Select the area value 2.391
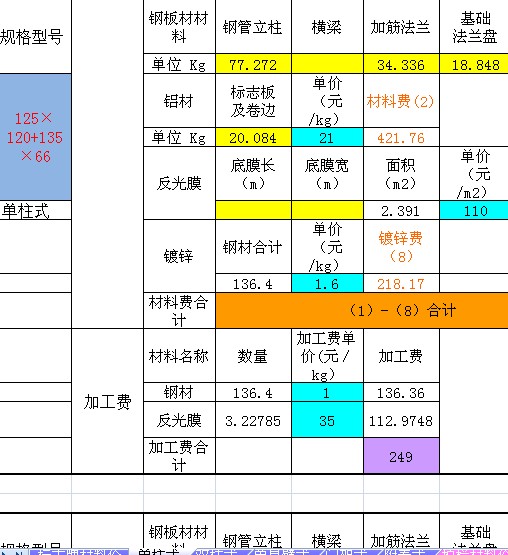 click(401, 210)
